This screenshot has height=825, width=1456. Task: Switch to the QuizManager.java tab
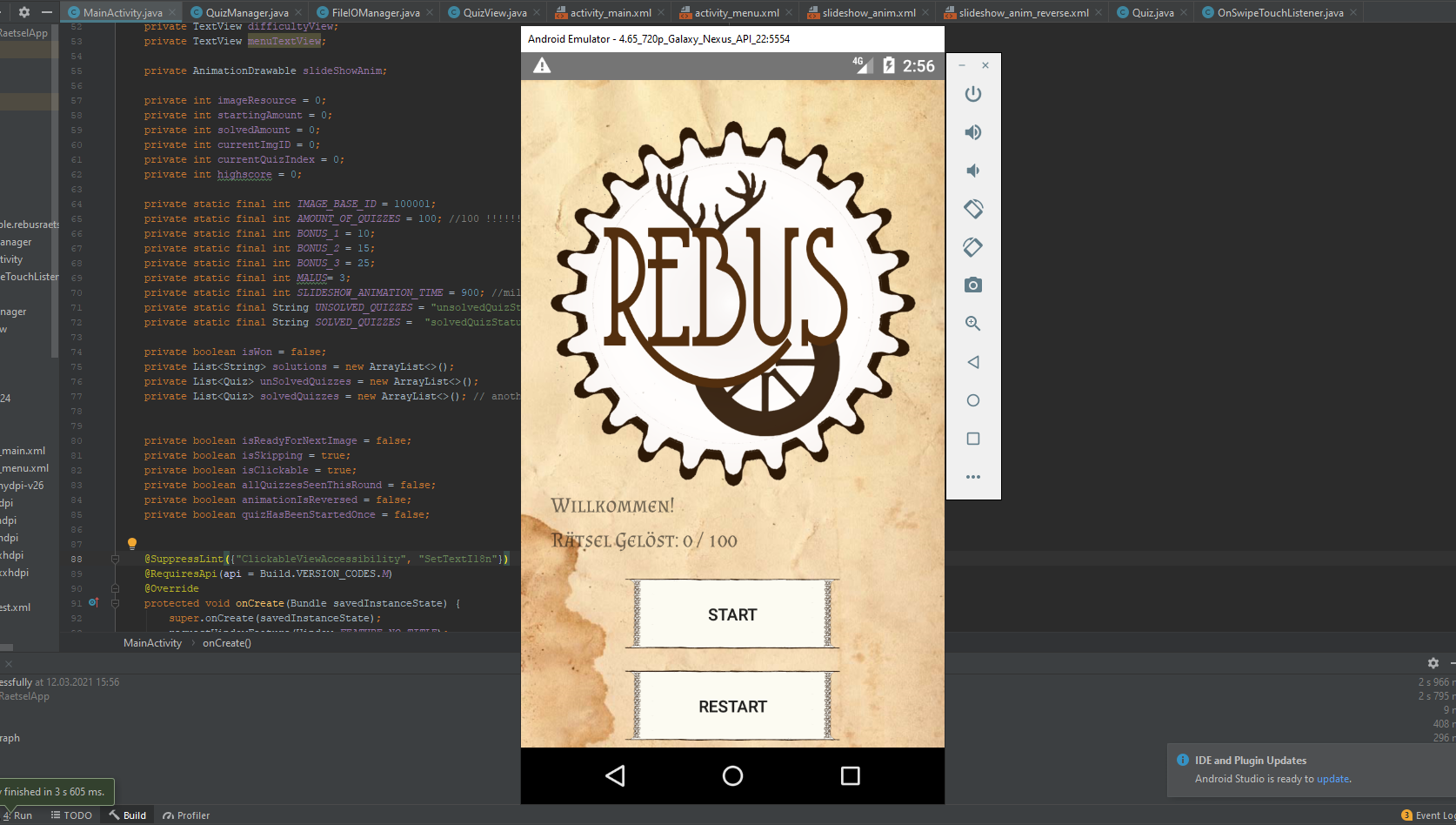coord(247,13)
